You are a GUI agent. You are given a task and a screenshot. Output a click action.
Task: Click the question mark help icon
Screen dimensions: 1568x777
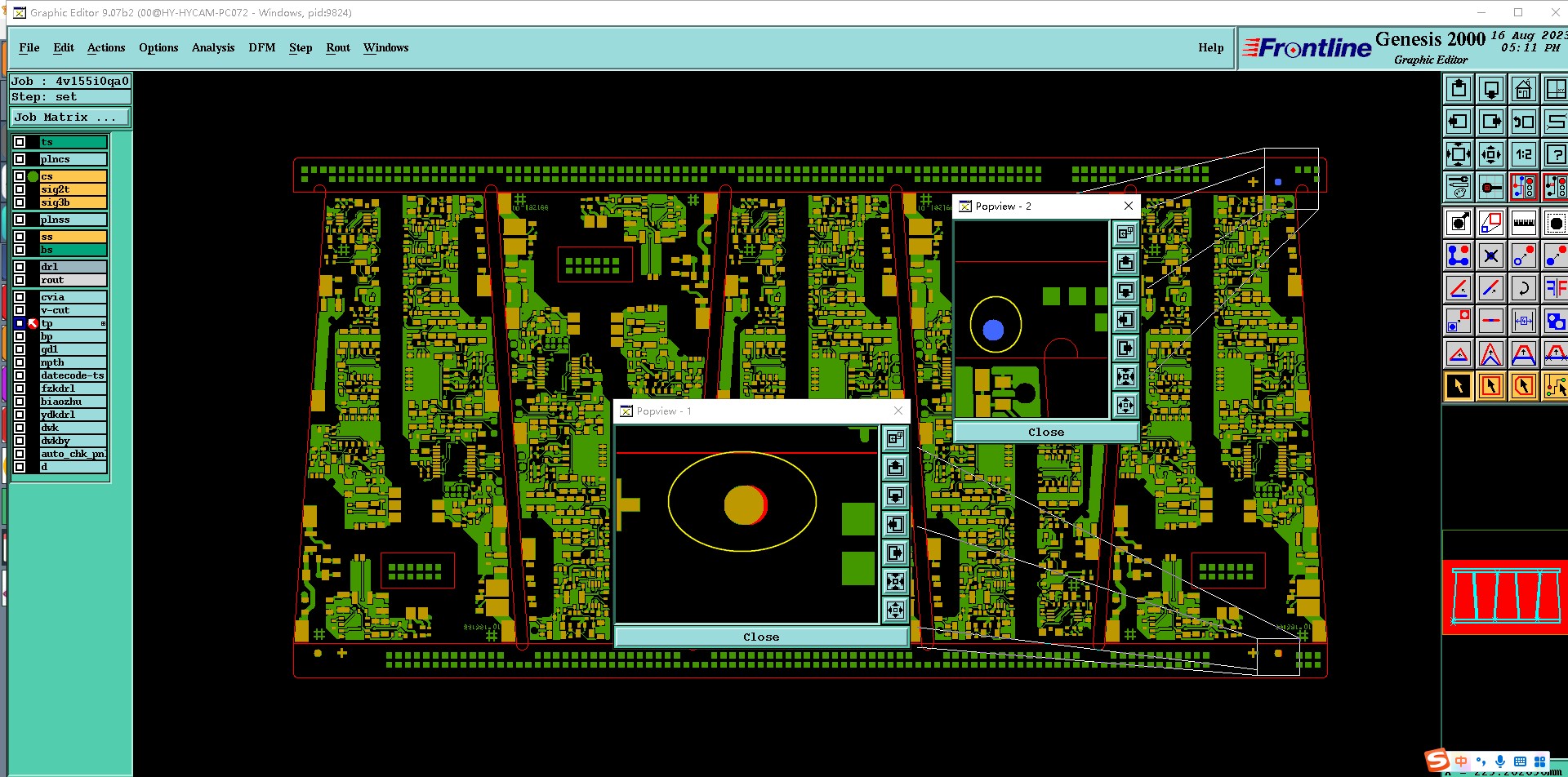click(1556, 154)
